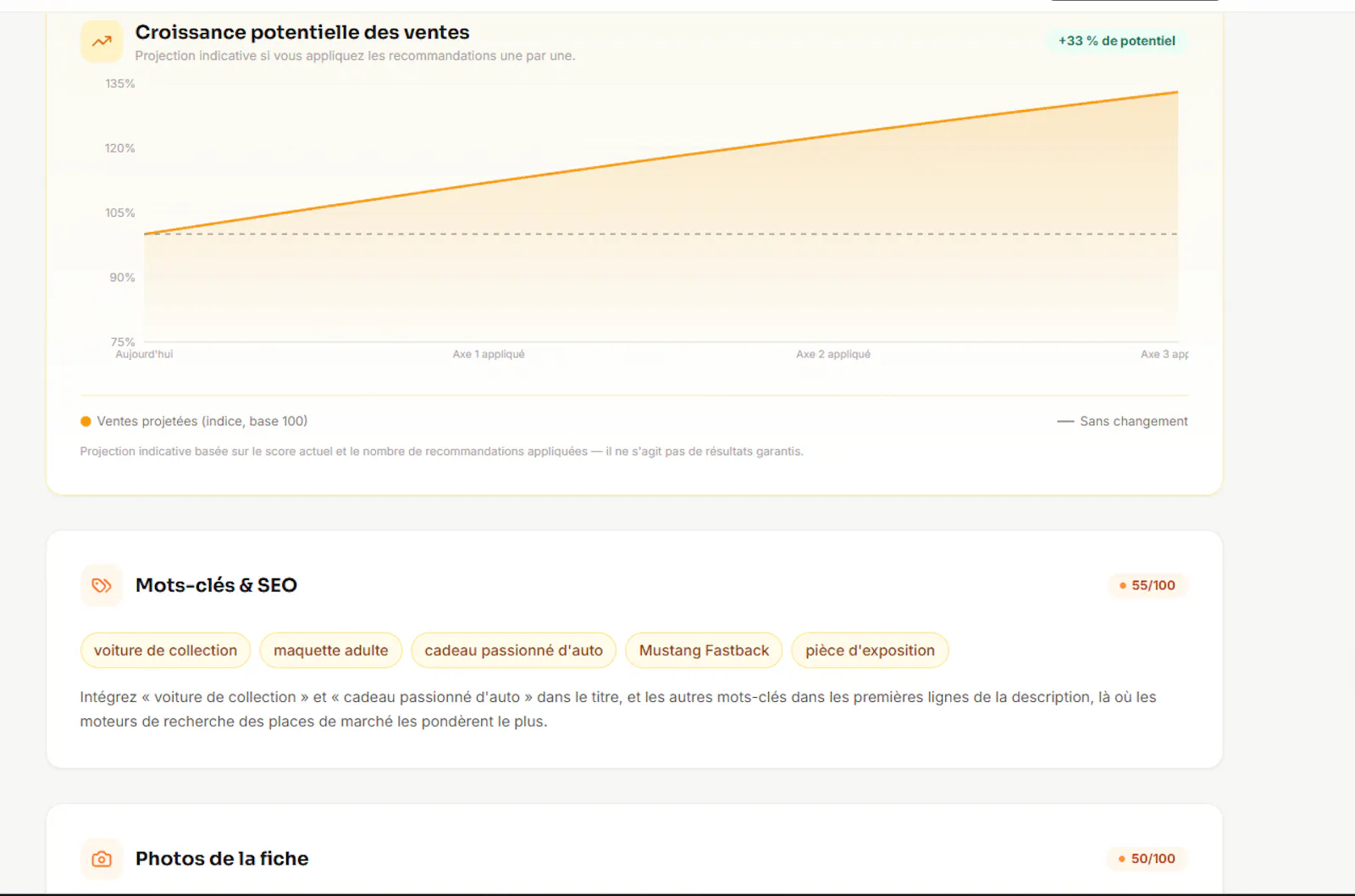Click the dash icon beside Sans changement
Viewport: 1355px width, 896px height.
(x=1065, y=421)
